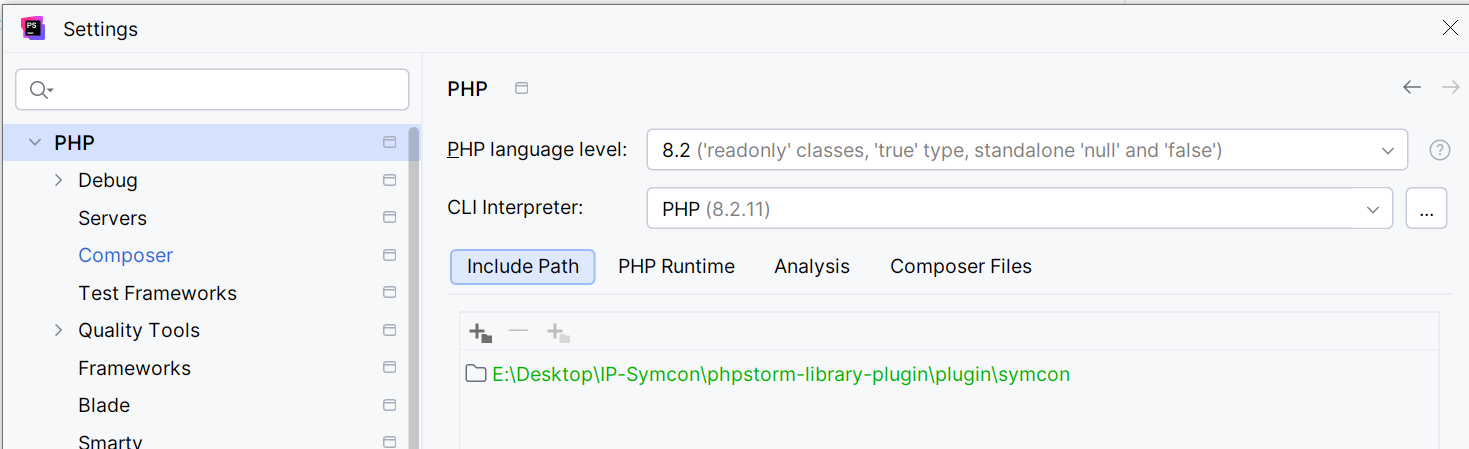Click the project-level icon beside PHP heading

521,88
